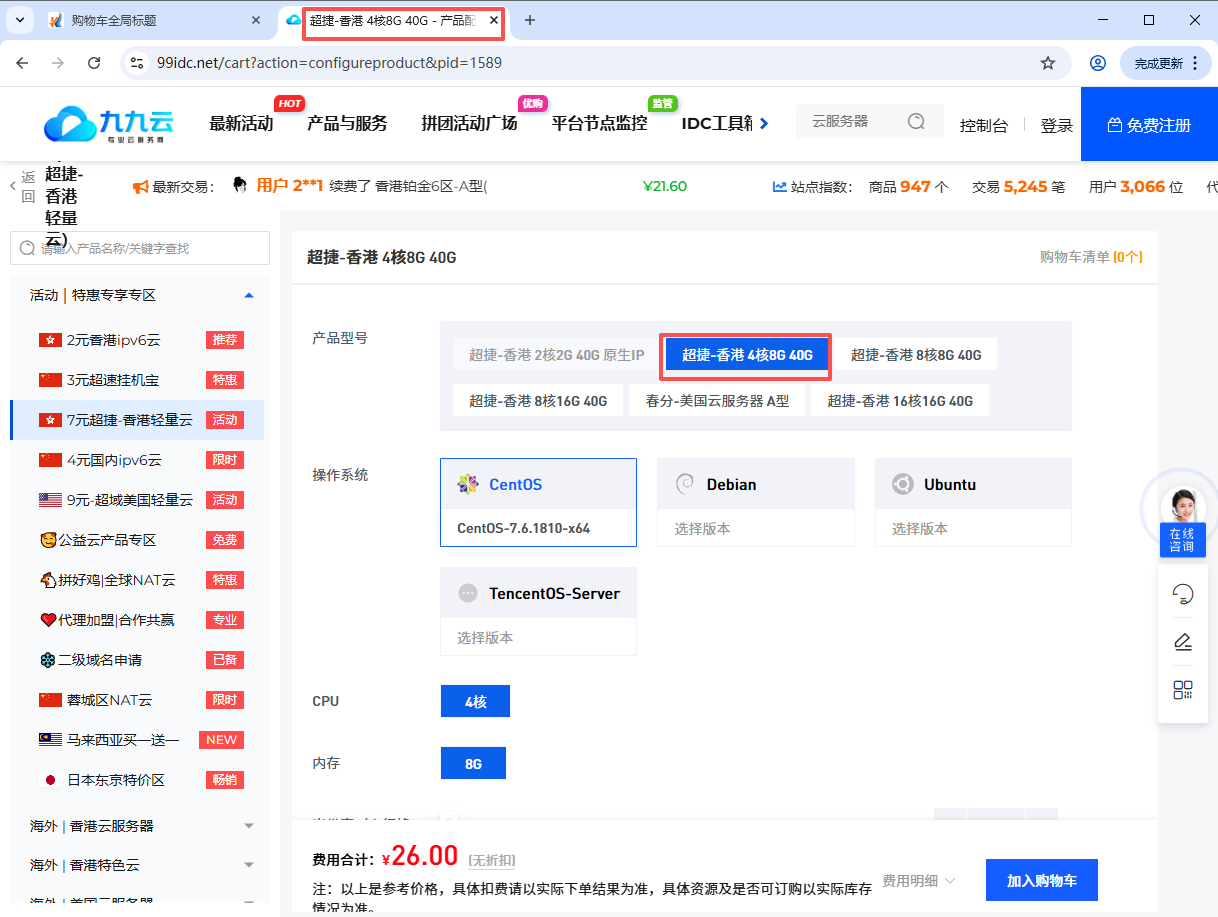Open the 购物车清单 cart list
The image size is (1218, 917).
point(1091,257)
